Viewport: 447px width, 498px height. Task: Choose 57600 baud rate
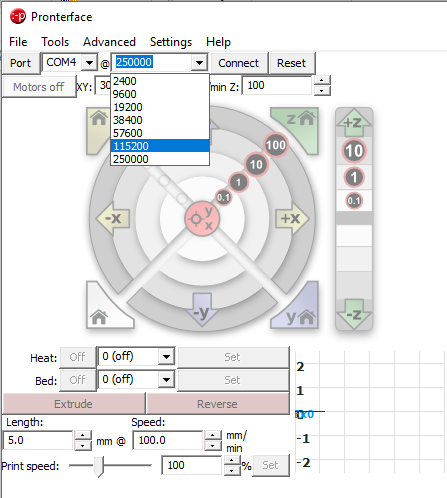(x=160, y=133)
